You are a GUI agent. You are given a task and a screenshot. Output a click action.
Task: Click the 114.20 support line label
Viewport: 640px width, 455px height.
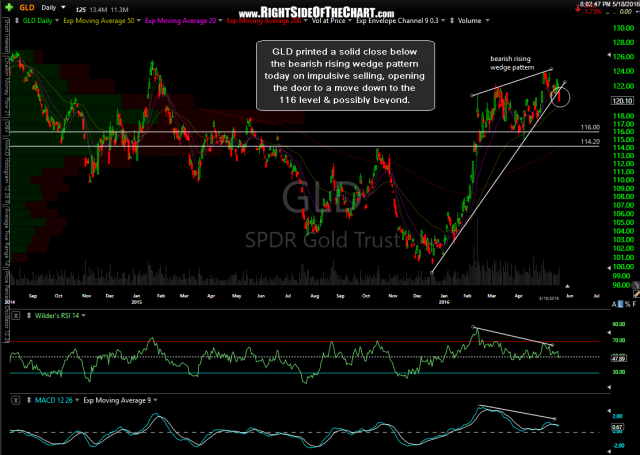pyautogui.click(x=590, y=142)
